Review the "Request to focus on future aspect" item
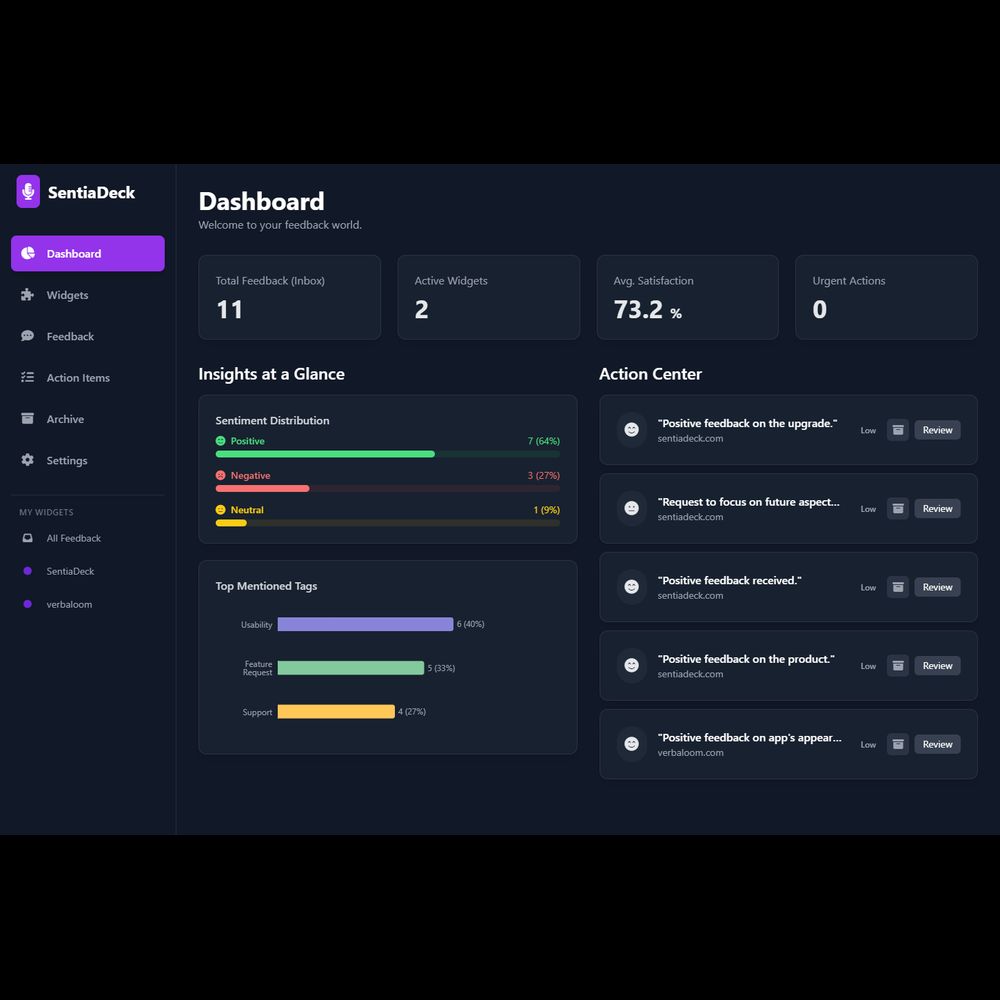This screenshot has height=1000, width=1000. point(937,509)
